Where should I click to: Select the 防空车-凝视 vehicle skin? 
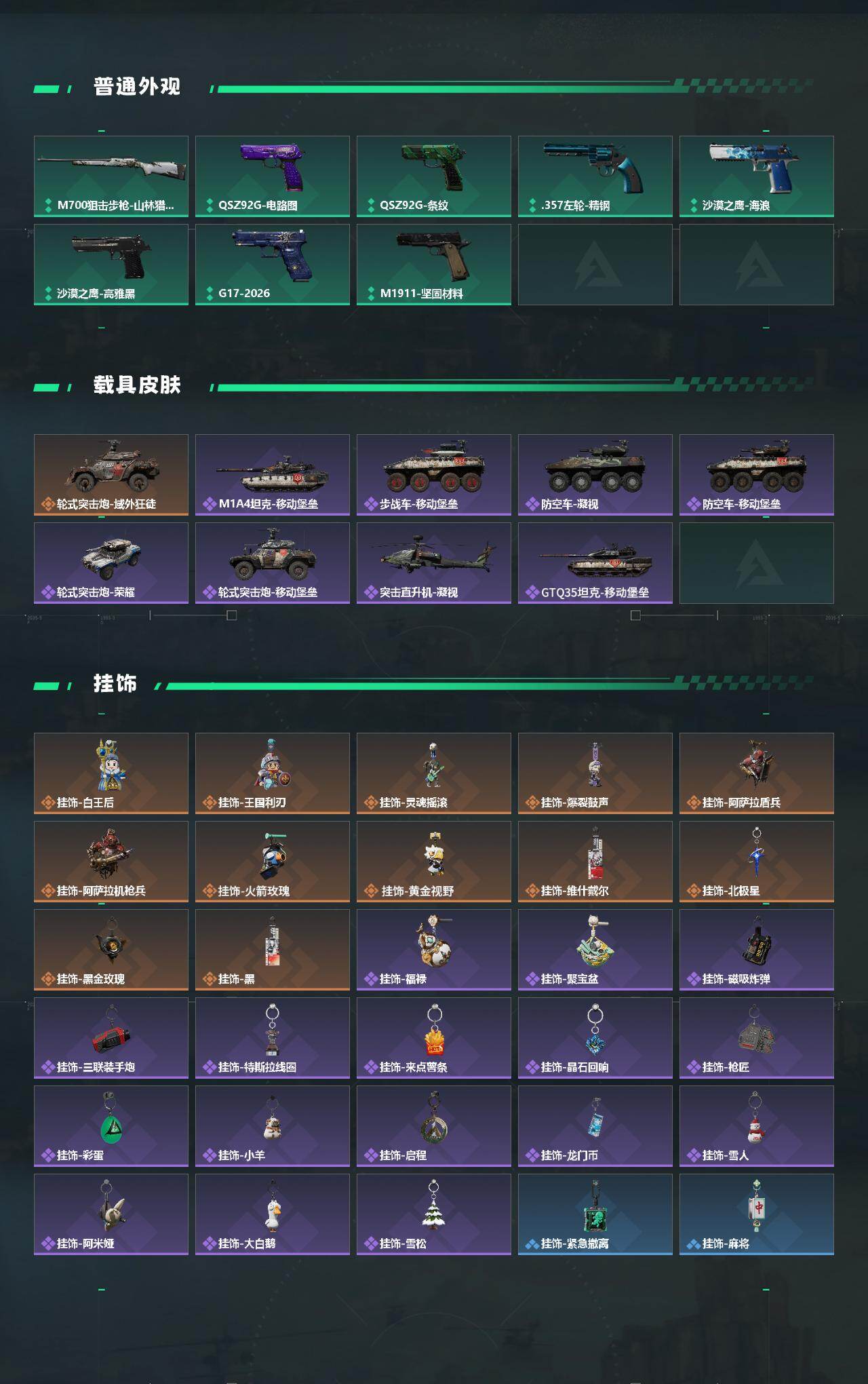point(595,475)
